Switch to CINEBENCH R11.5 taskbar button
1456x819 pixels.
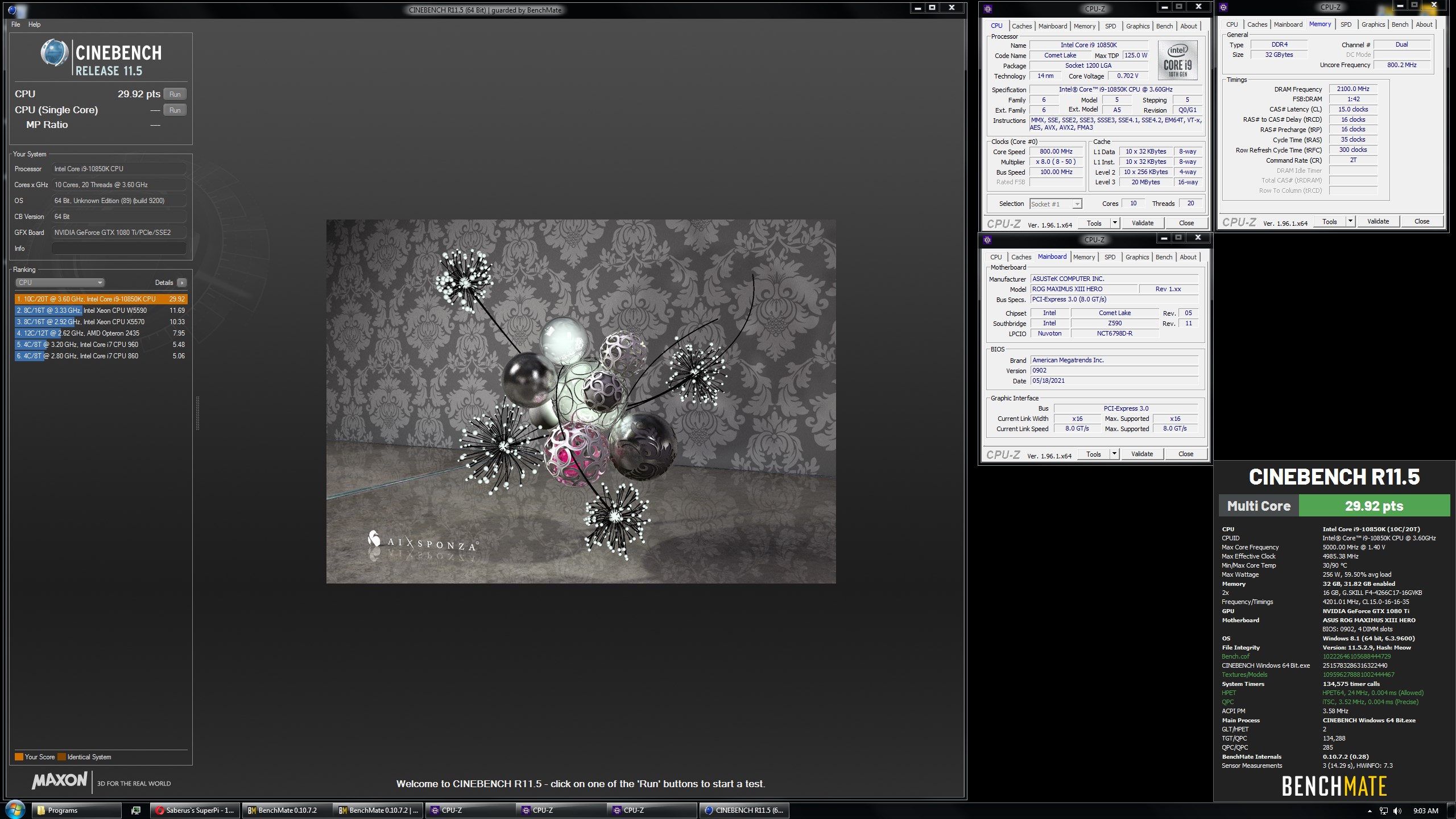point(744,810)
